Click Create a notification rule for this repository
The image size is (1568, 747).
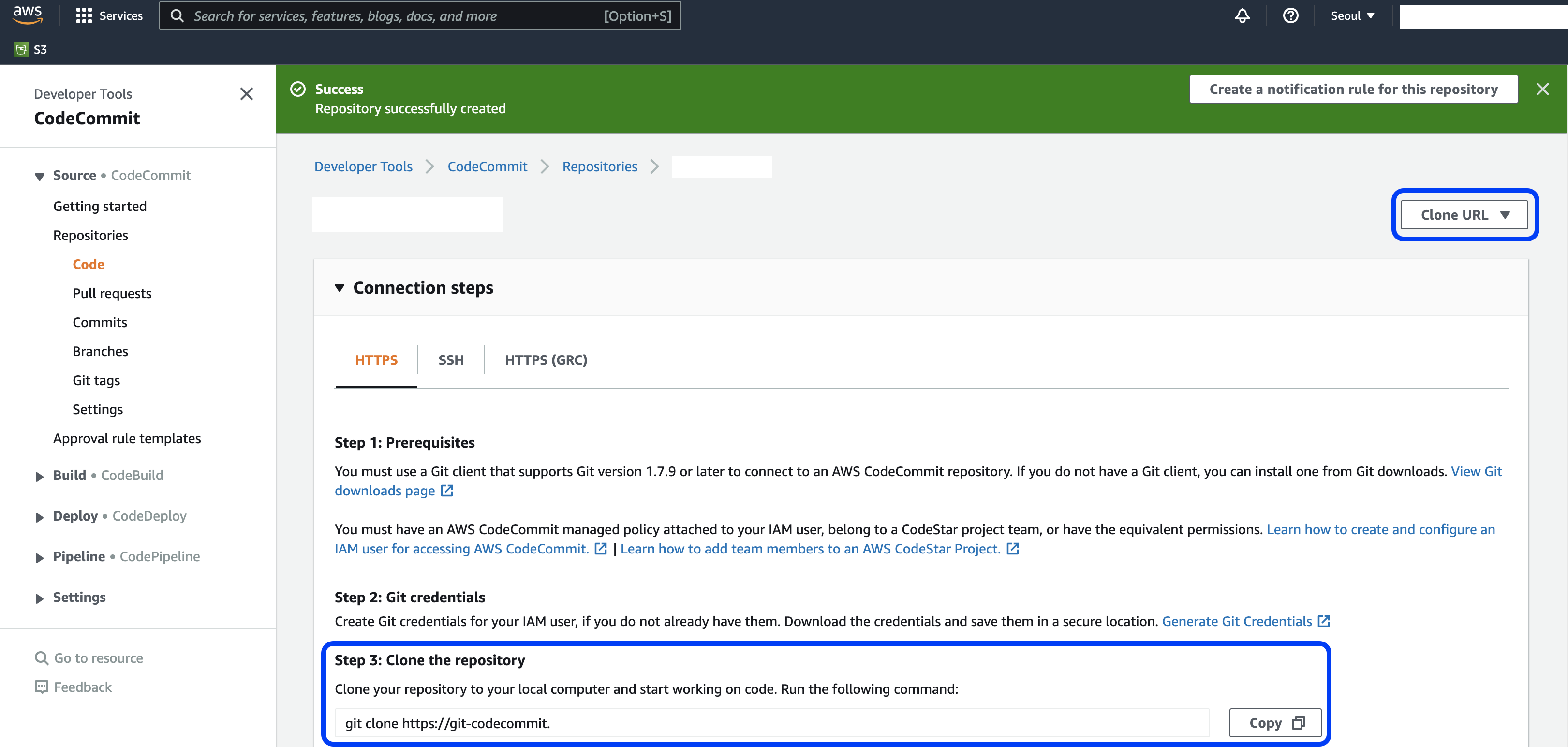click(1353, 90)
